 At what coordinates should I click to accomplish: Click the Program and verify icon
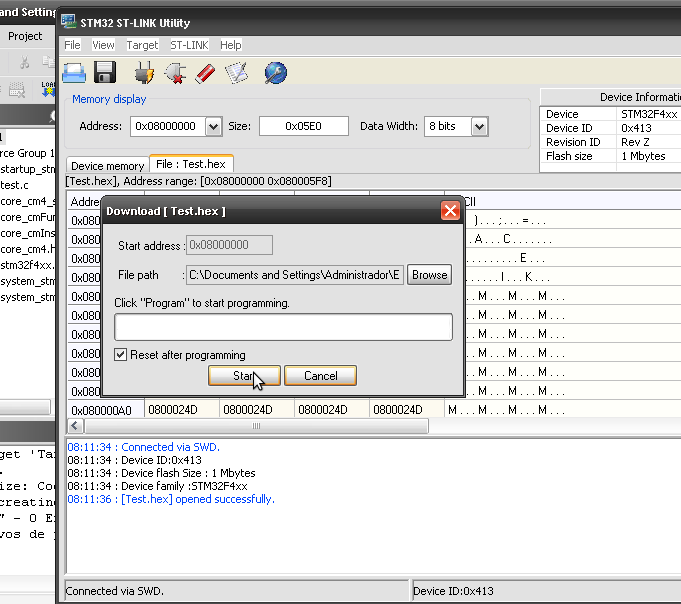pos(237,72)
